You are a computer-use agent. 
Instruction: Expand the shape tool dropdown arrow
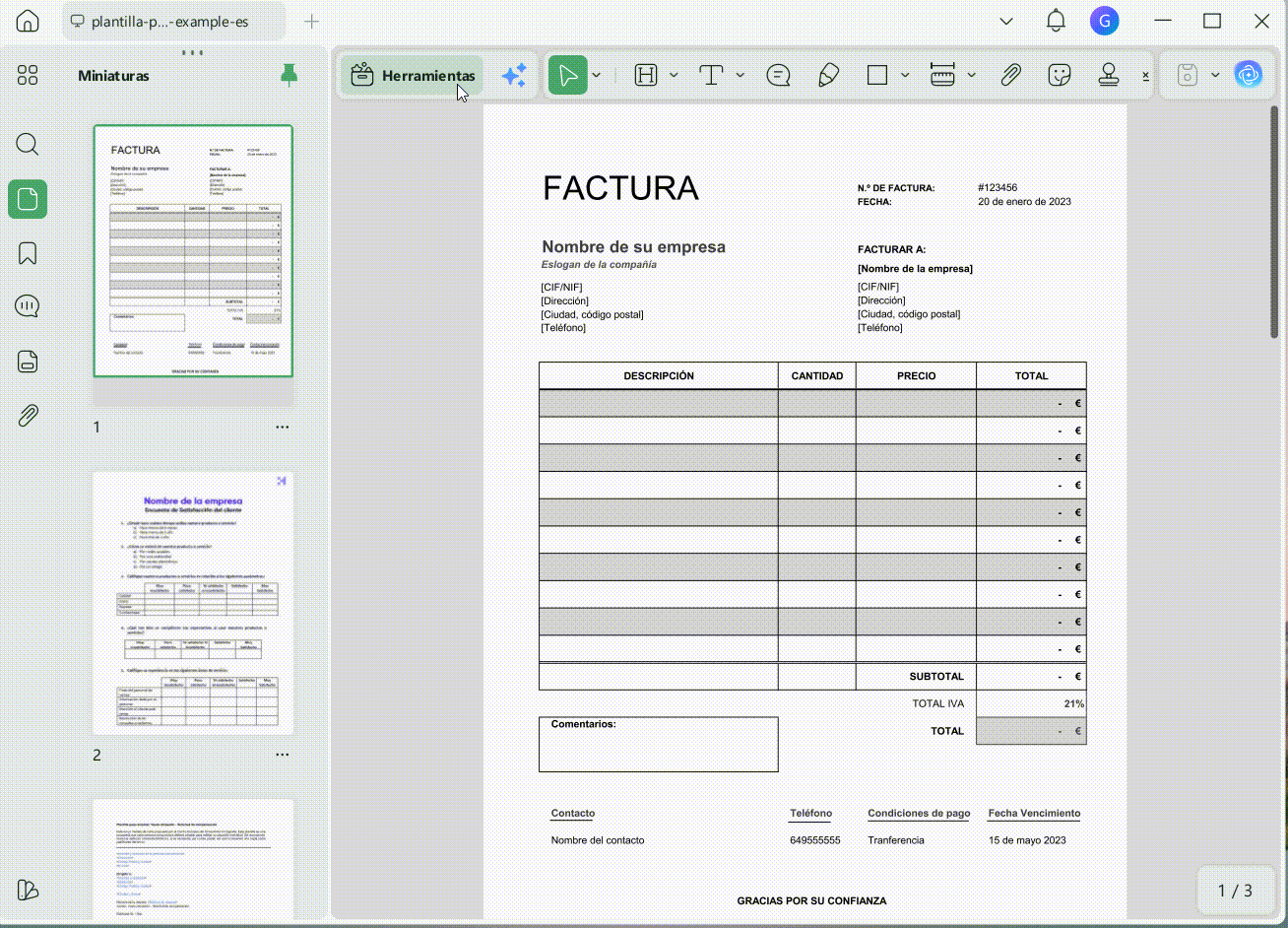905,76
